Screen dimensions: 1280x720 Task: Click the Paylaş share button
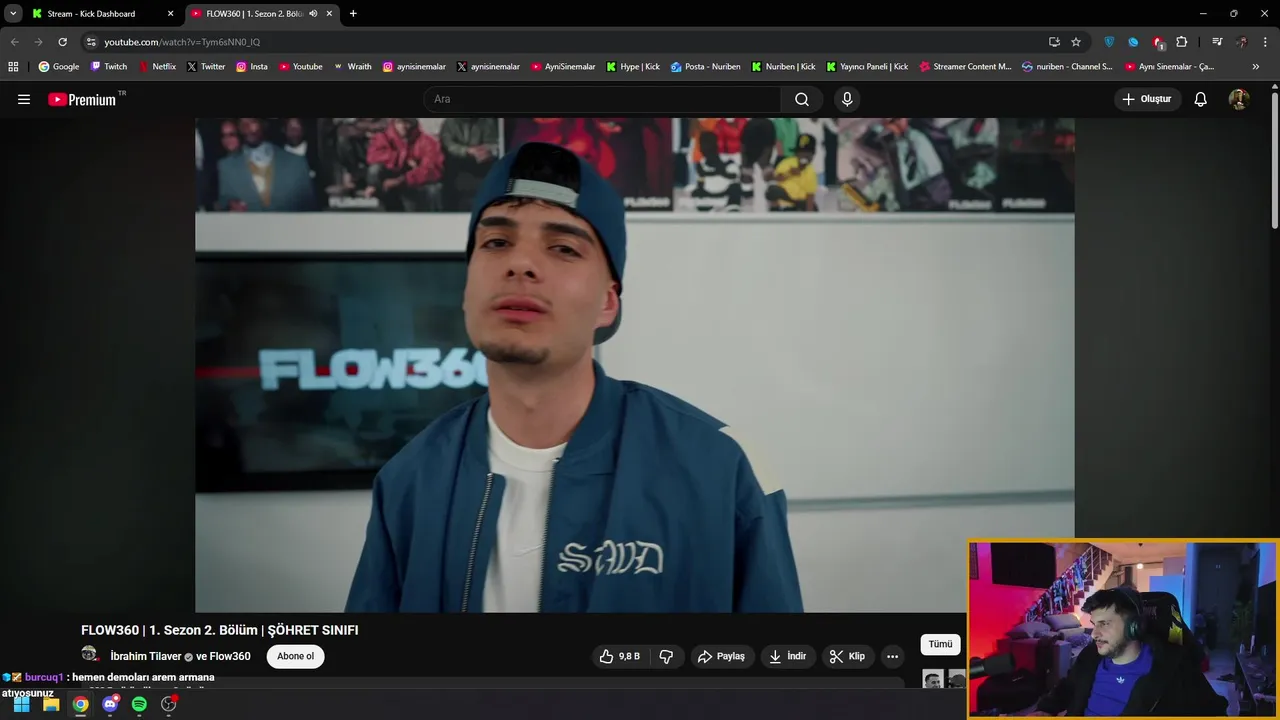[721, 656]
